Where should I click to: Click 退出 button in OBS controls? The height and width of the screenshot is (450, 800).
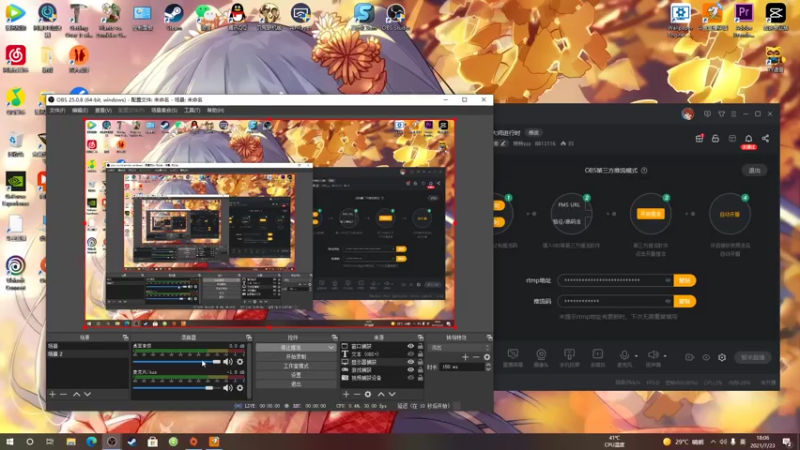(x=296, y=384)
